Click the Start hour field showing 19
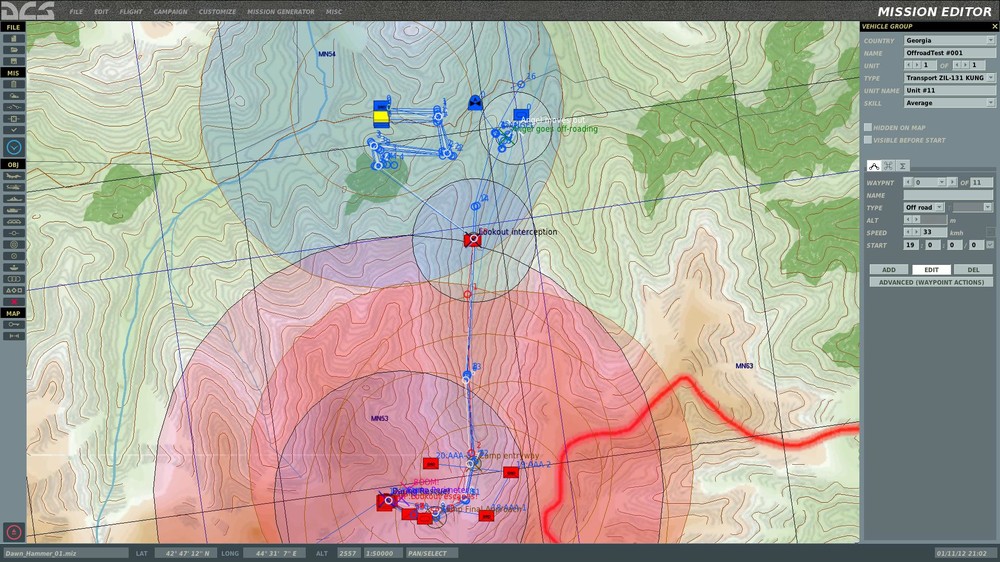Screen dimensions: 1000x562 tap(911, 245)
